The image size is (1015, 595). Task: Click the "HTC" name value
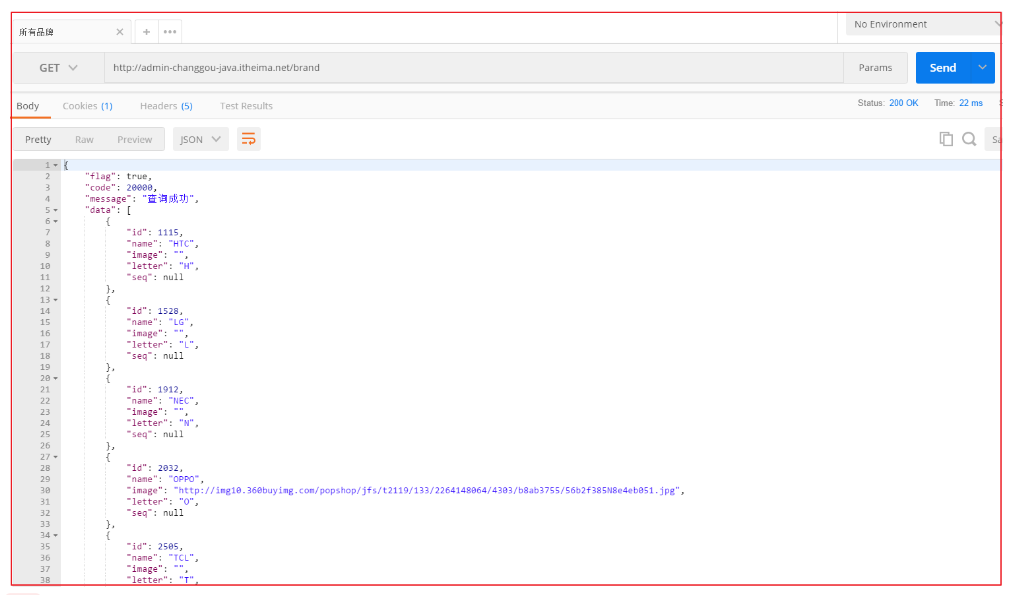tap(181, 244)
